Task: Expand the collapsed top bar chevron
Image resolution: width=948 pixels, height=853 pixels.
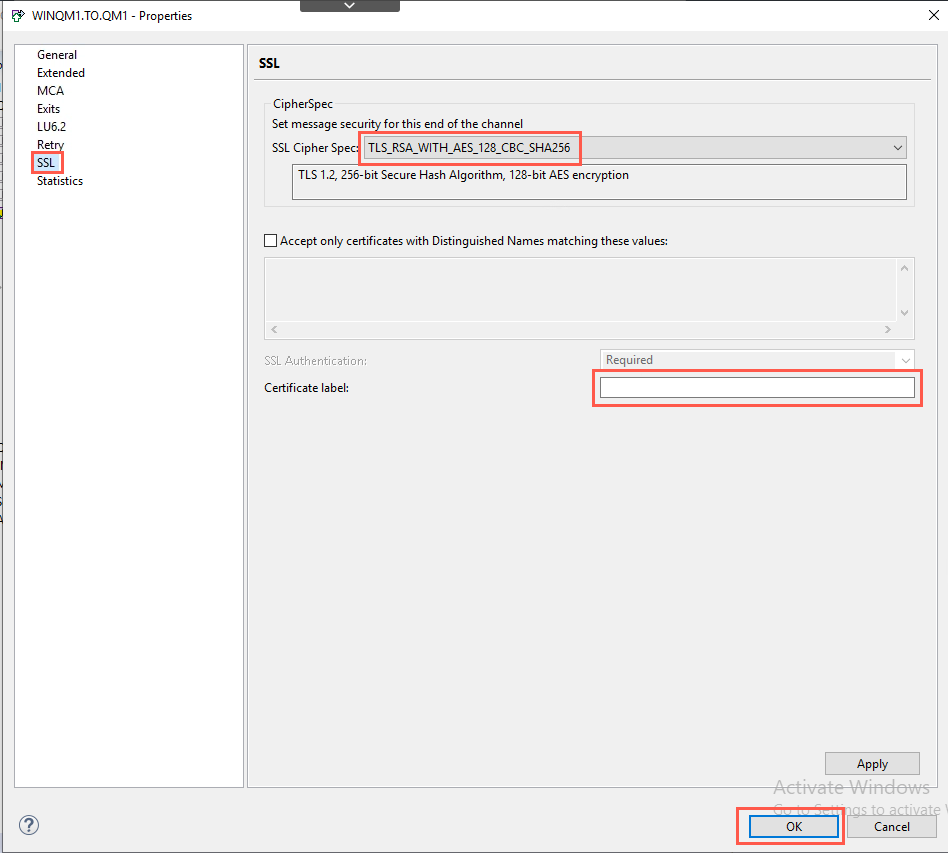Action: (349, 5)
